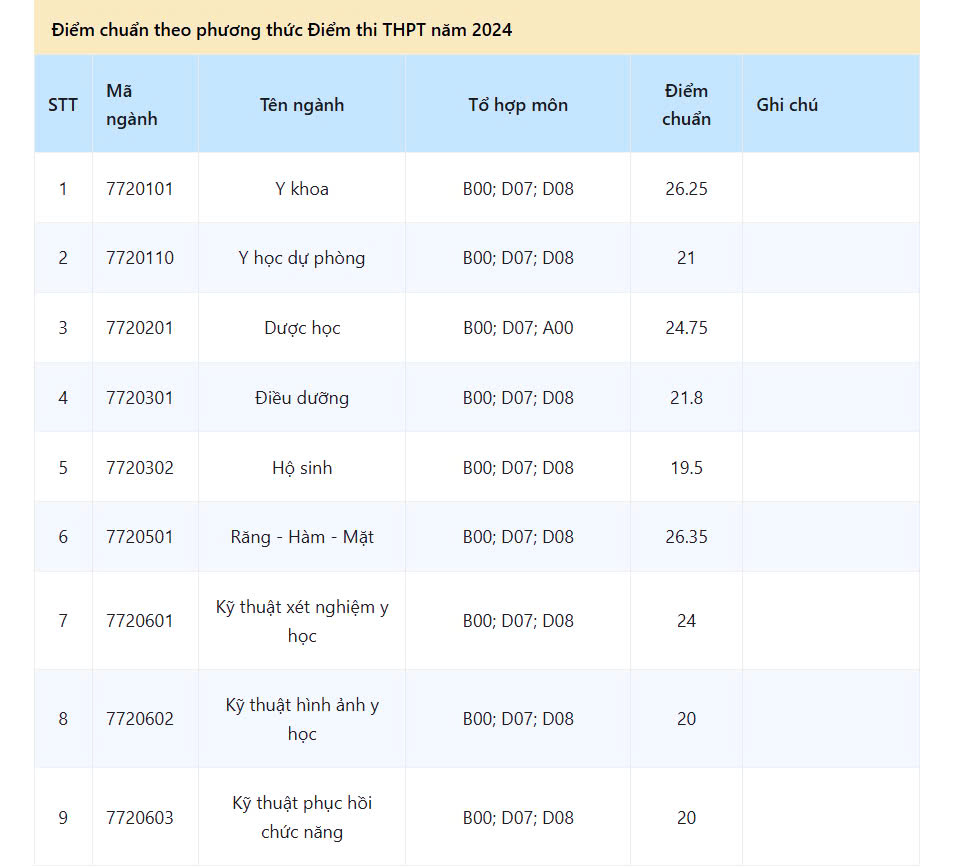Click the score 19.5
This screenshot has width=956, height=867.
[x=687, y=468]
